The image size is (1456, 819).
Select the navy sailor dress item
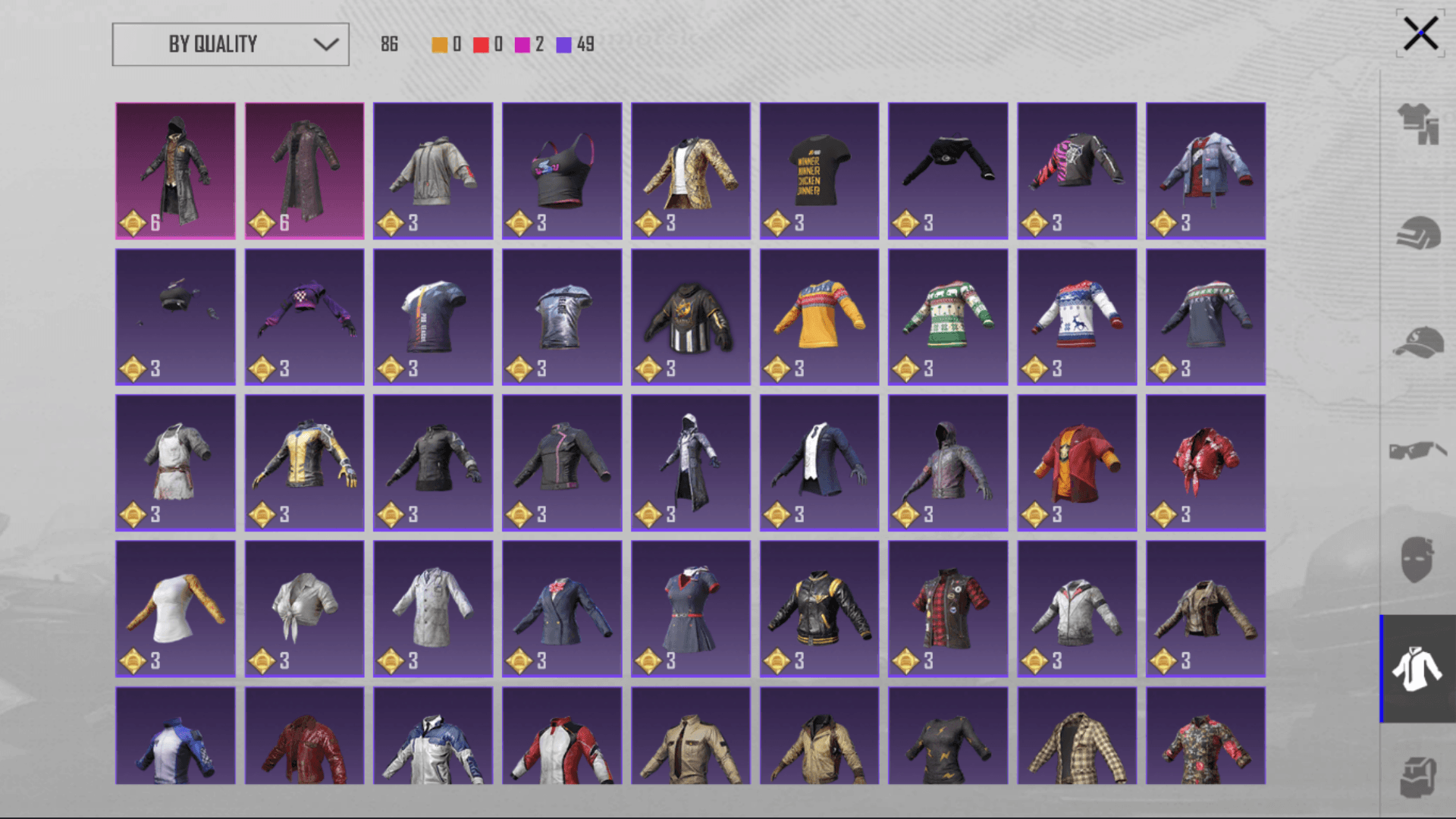click(x=691, y=609)
